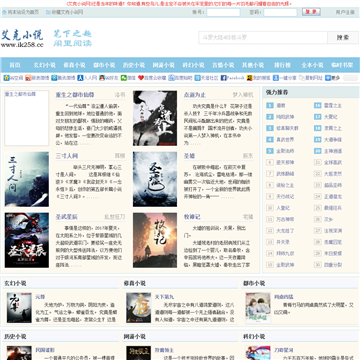Viewport: 360px width, 360px height.
Task: Switch to 网游小说 nav tab
Action: (x=164, y=65)
